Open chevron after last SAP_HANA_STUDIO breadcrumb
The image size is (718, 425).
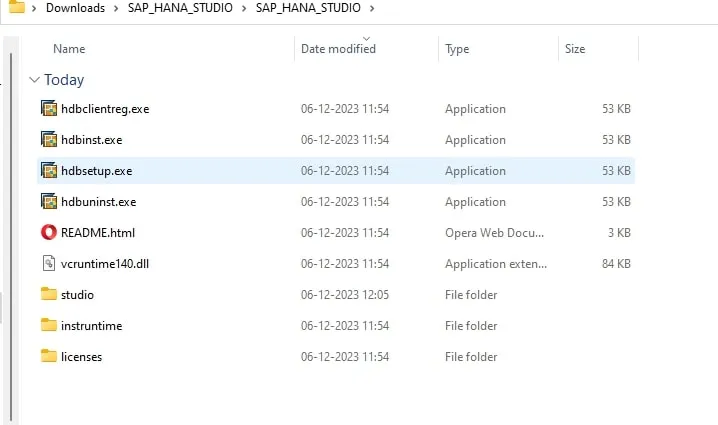[372, 8]
